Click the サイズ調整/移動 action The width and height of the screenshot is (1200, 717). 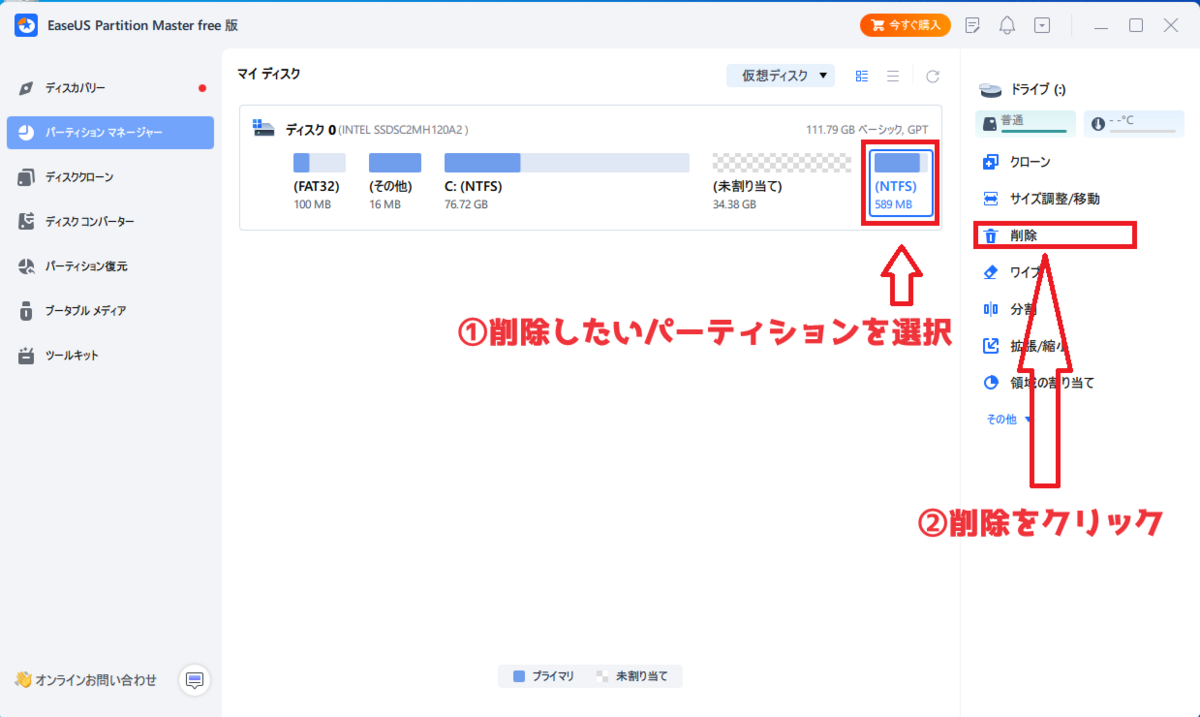1041,199
